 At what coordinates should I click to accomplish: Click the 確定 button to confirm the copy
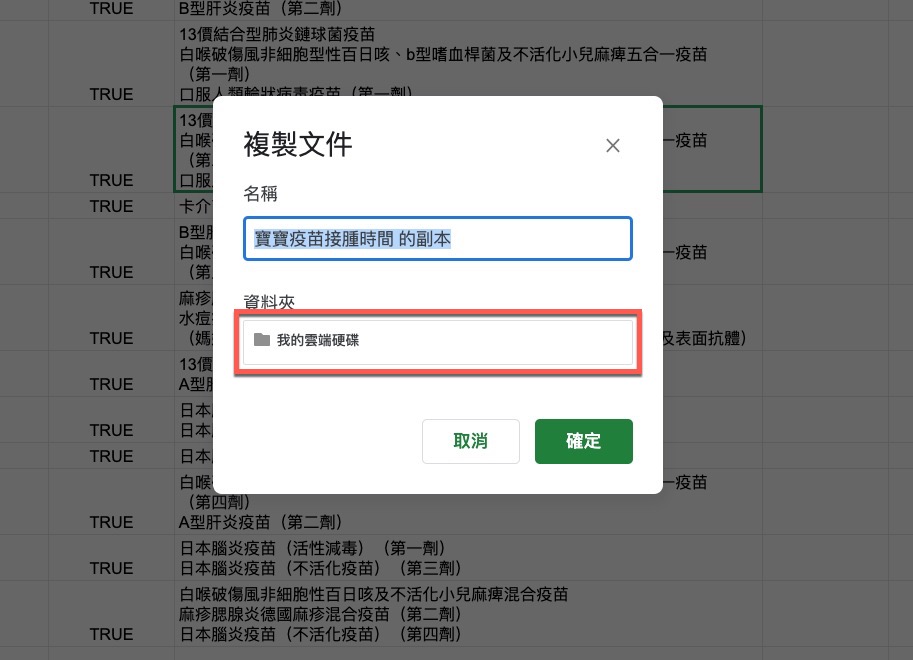(x=583, y=441)
